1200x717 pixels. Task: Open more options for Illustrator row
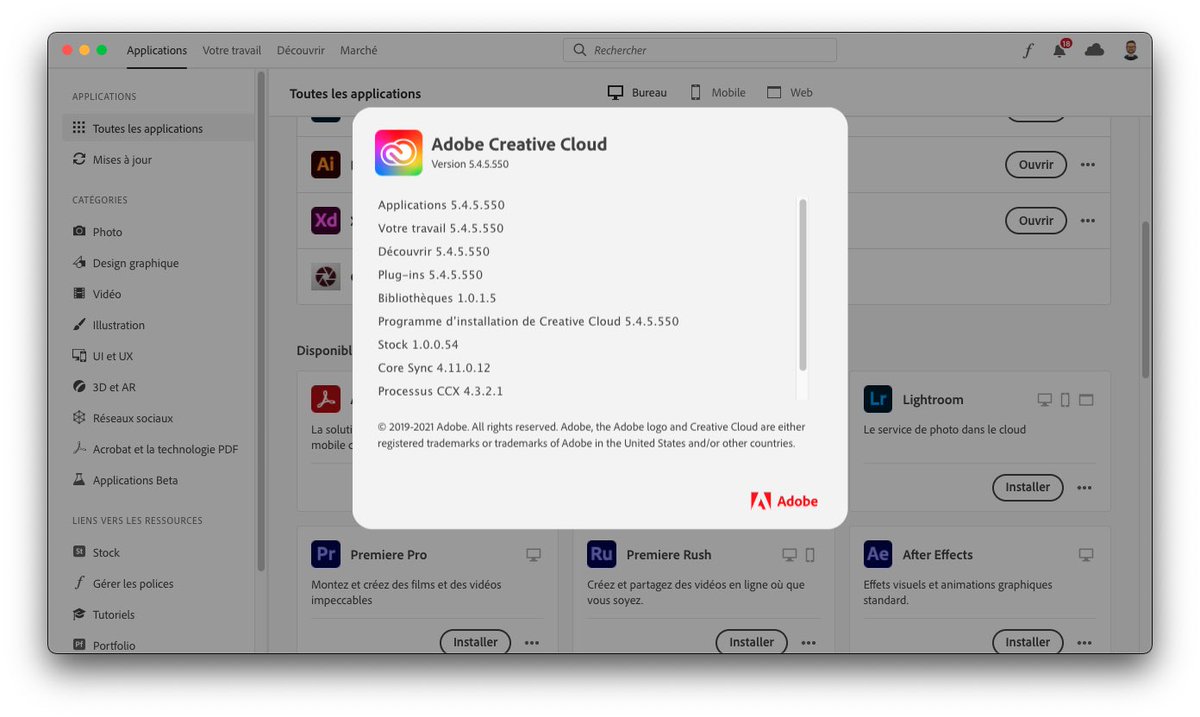(x=1088, y=165)
